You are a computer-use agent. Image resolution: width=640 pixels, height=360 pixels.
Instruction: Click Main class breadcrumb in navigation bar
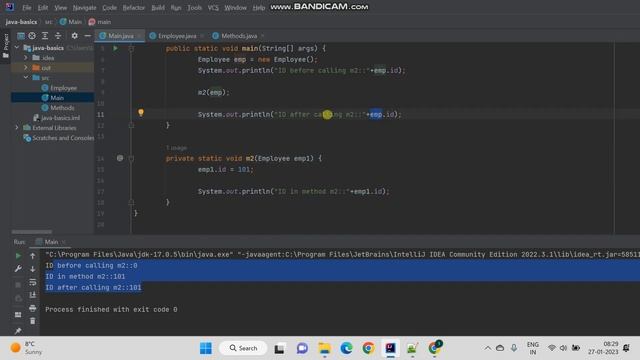click(71, 22)
